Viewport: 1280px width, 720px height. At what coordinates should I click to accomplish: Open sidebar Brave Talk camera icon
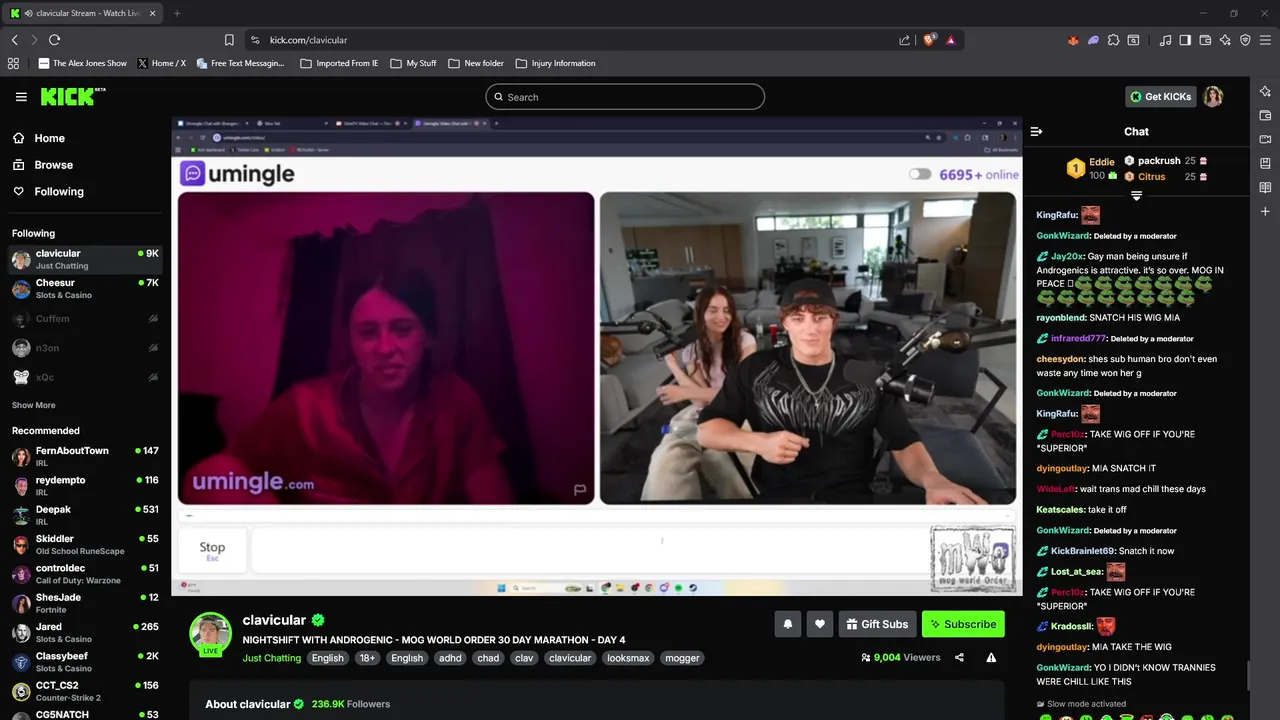[x=1265, y=139]
